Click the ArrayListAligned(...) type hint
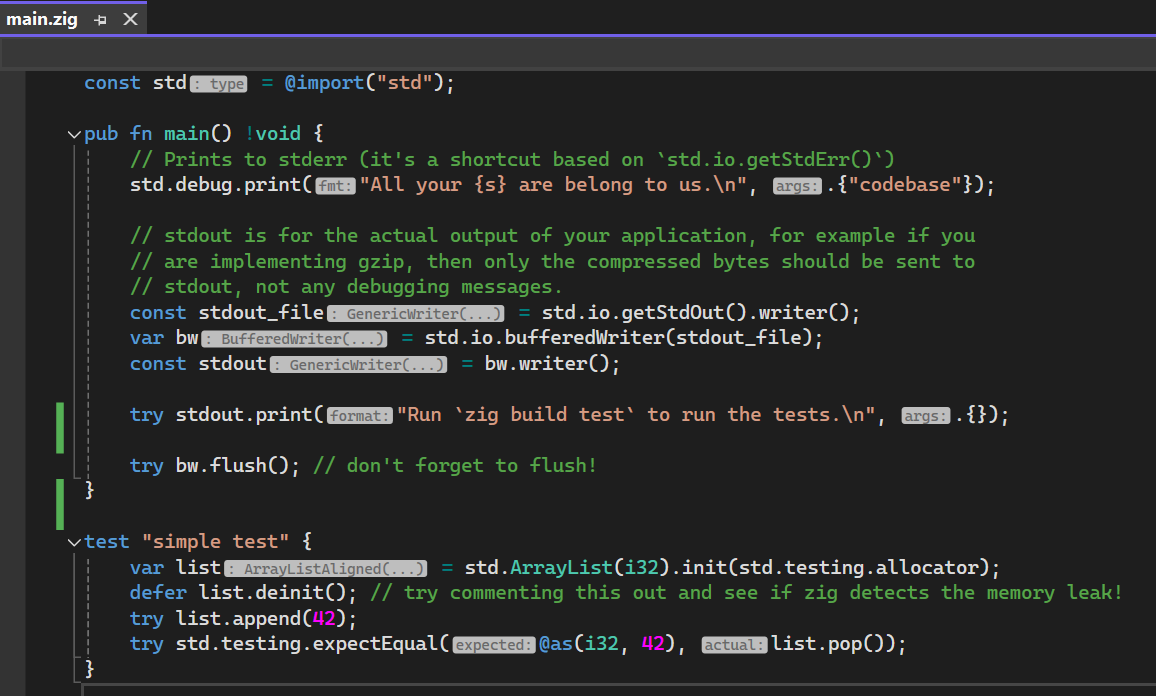Screen dimensions: 1156x696 [326, 569]
